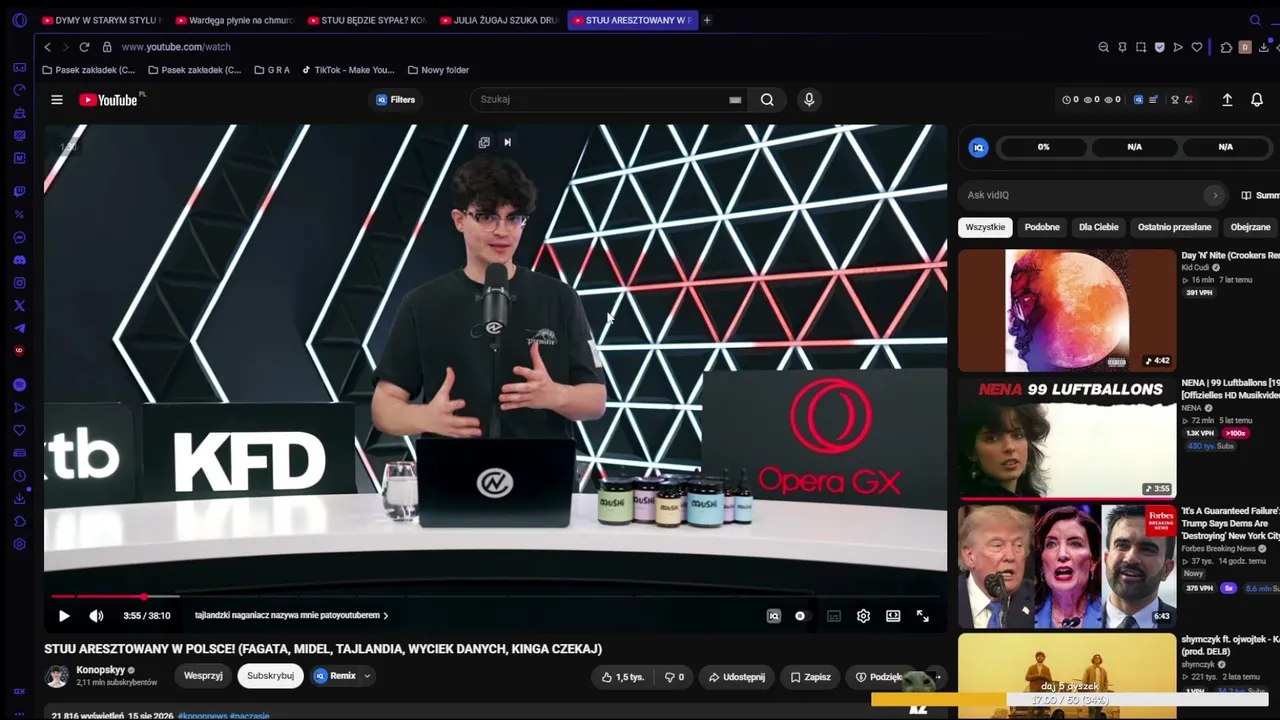
Task: Open the 'Nowy folder' bookmarks folder
Action: 439,70
